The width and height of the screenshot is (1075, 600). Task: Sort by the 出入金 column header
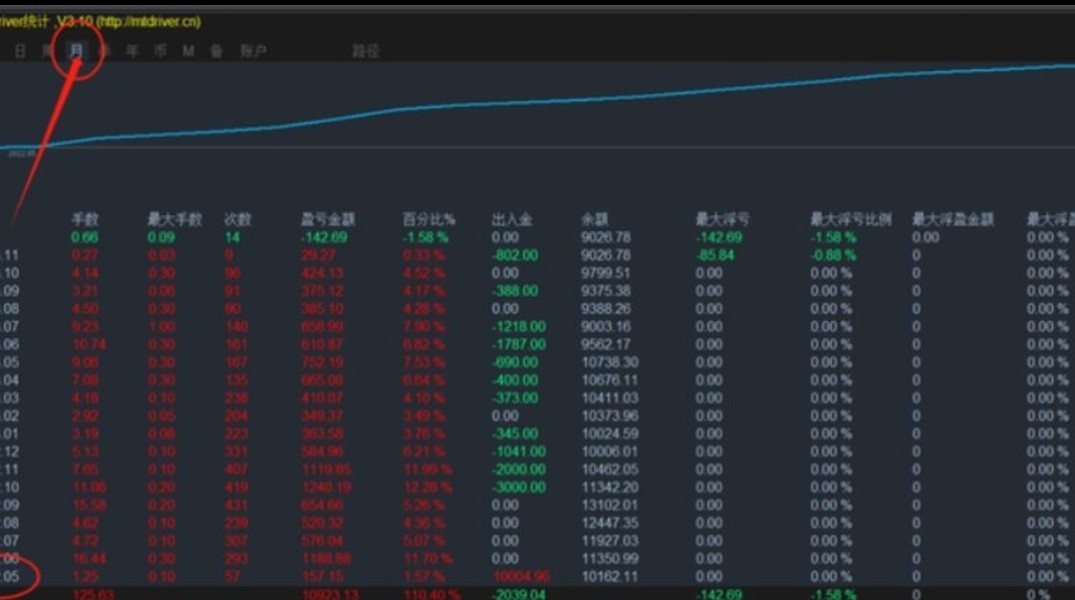coord(511,219)
